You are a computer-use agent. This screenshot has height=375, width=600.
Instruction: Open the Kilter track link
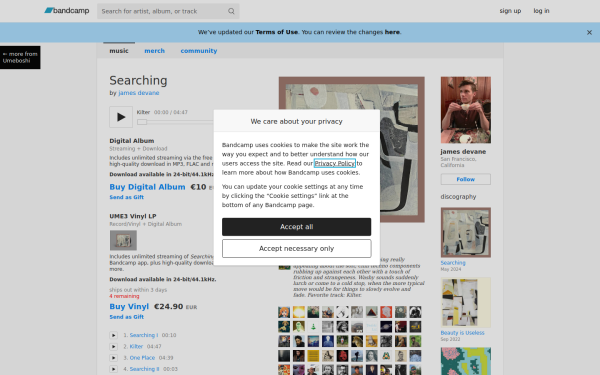tap(136, 347)
